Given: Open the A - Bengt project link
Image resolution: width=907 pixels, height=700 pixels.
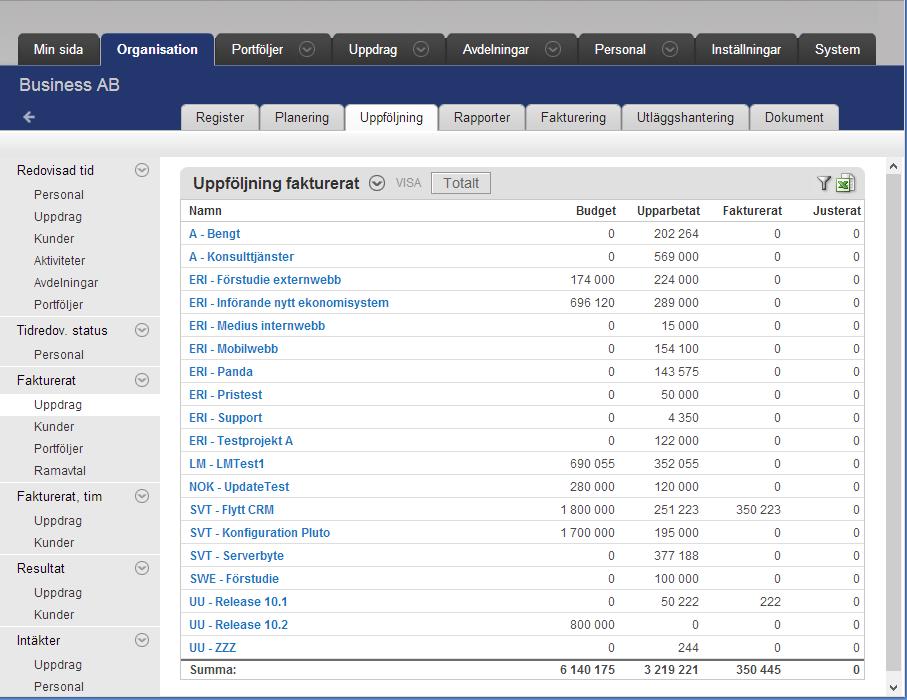Looking at the screenshot, I should 215,234.
